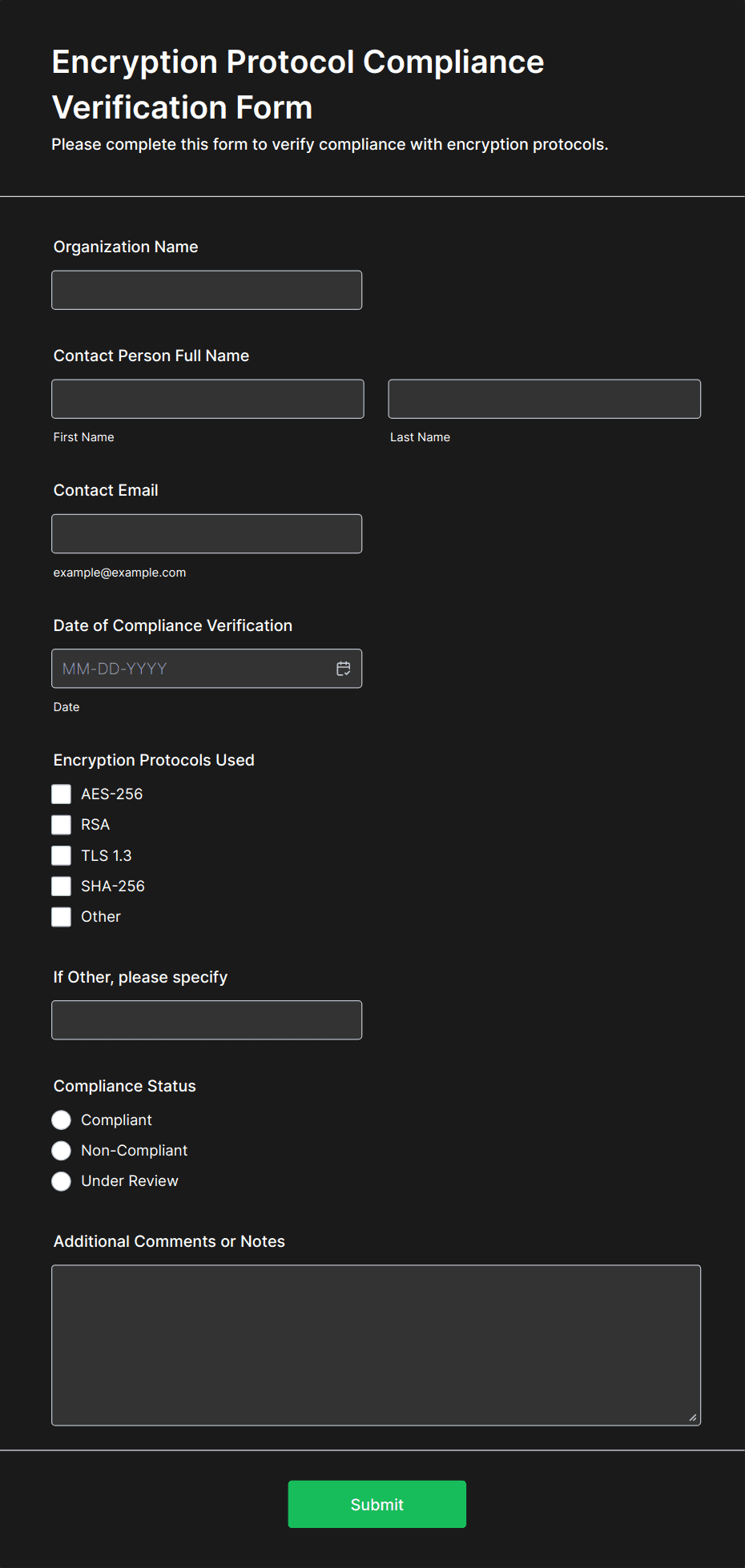Screen dimensions: 745x1568
Task: Click the Compliance Status heading
Action: 125,1086
